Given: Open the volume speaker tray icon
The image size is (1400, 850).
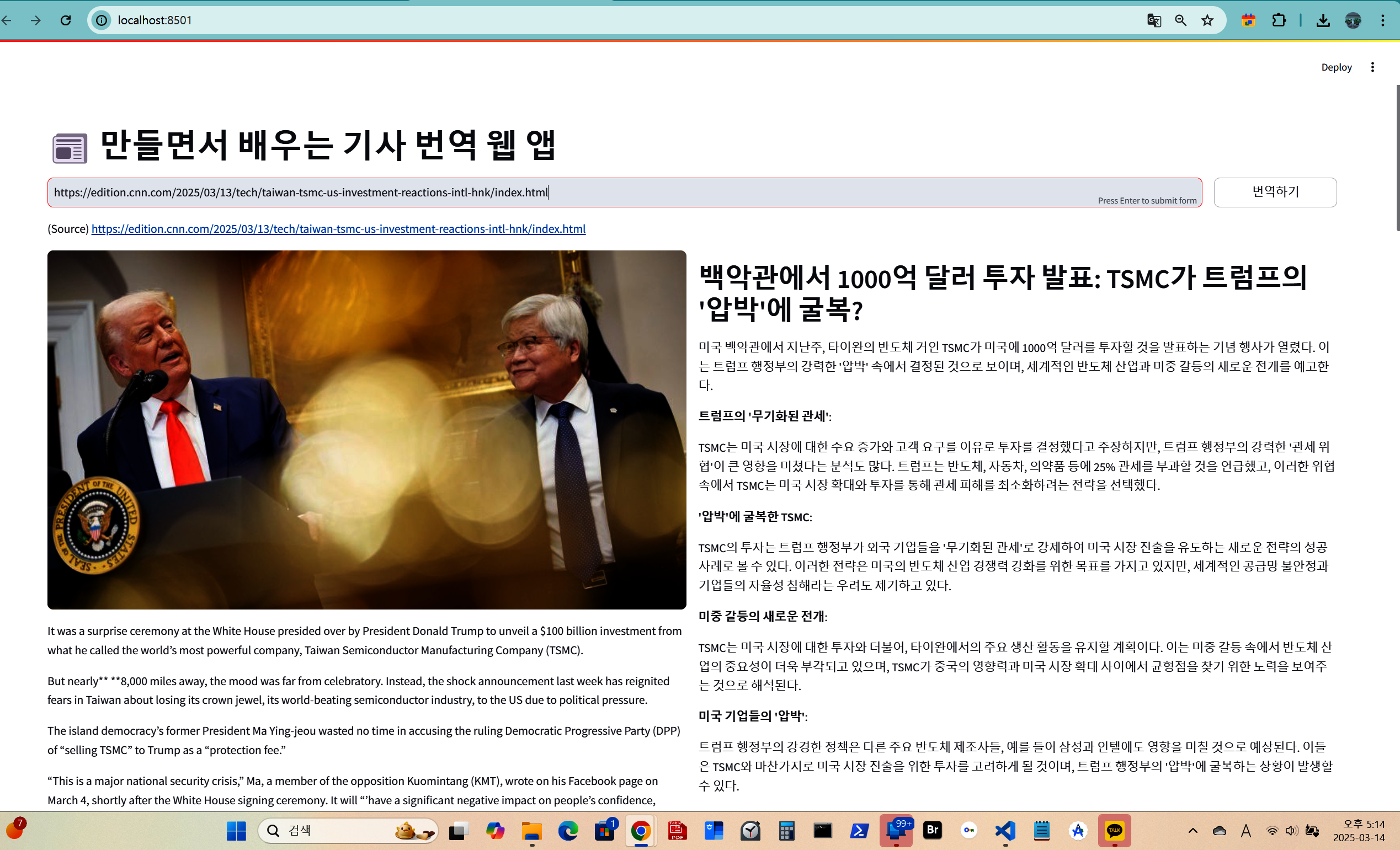Looking at the screenshot, I should pos(1291,831).
